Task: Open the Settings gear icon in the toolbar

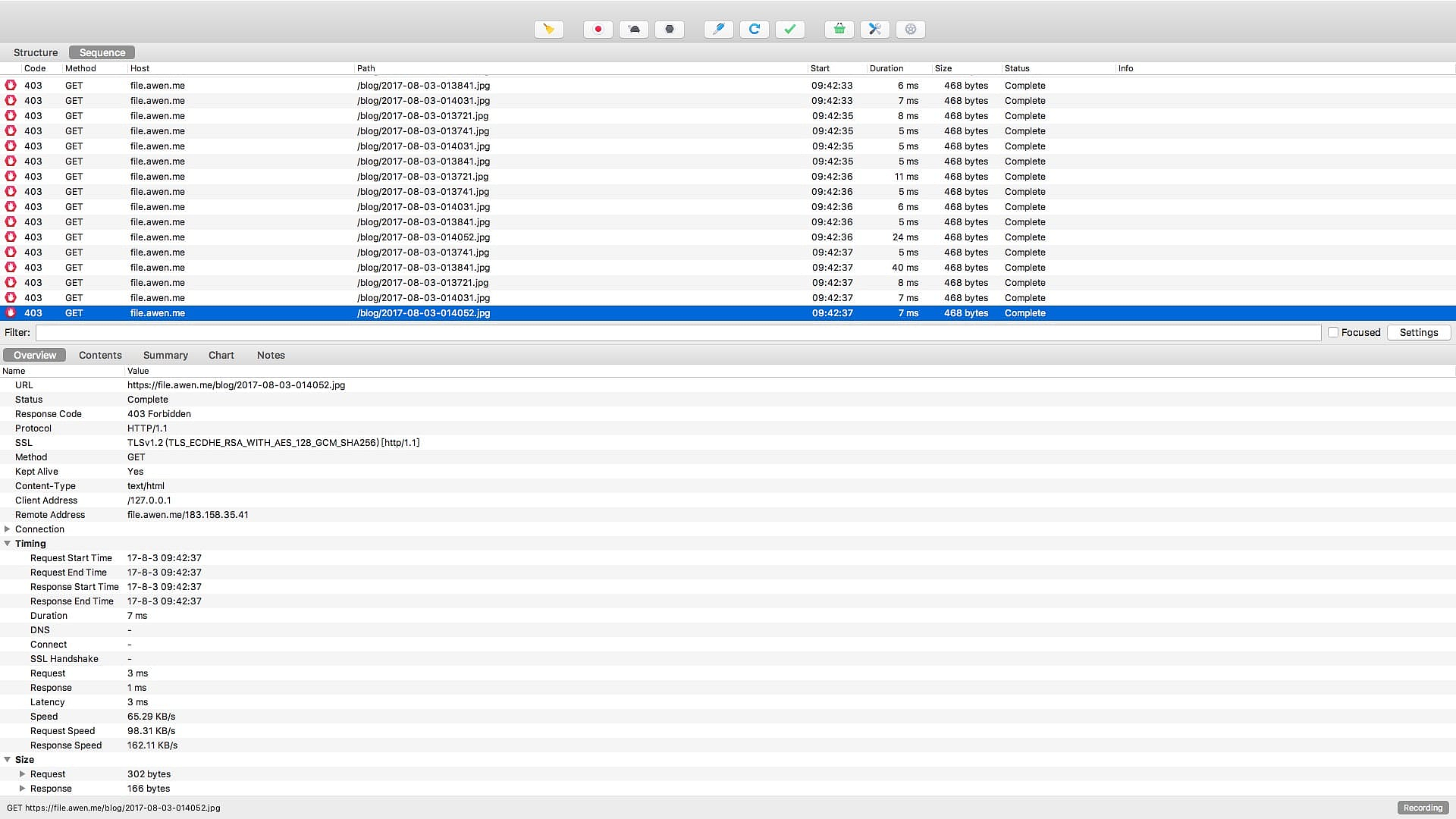Action: tap(910, 29)
